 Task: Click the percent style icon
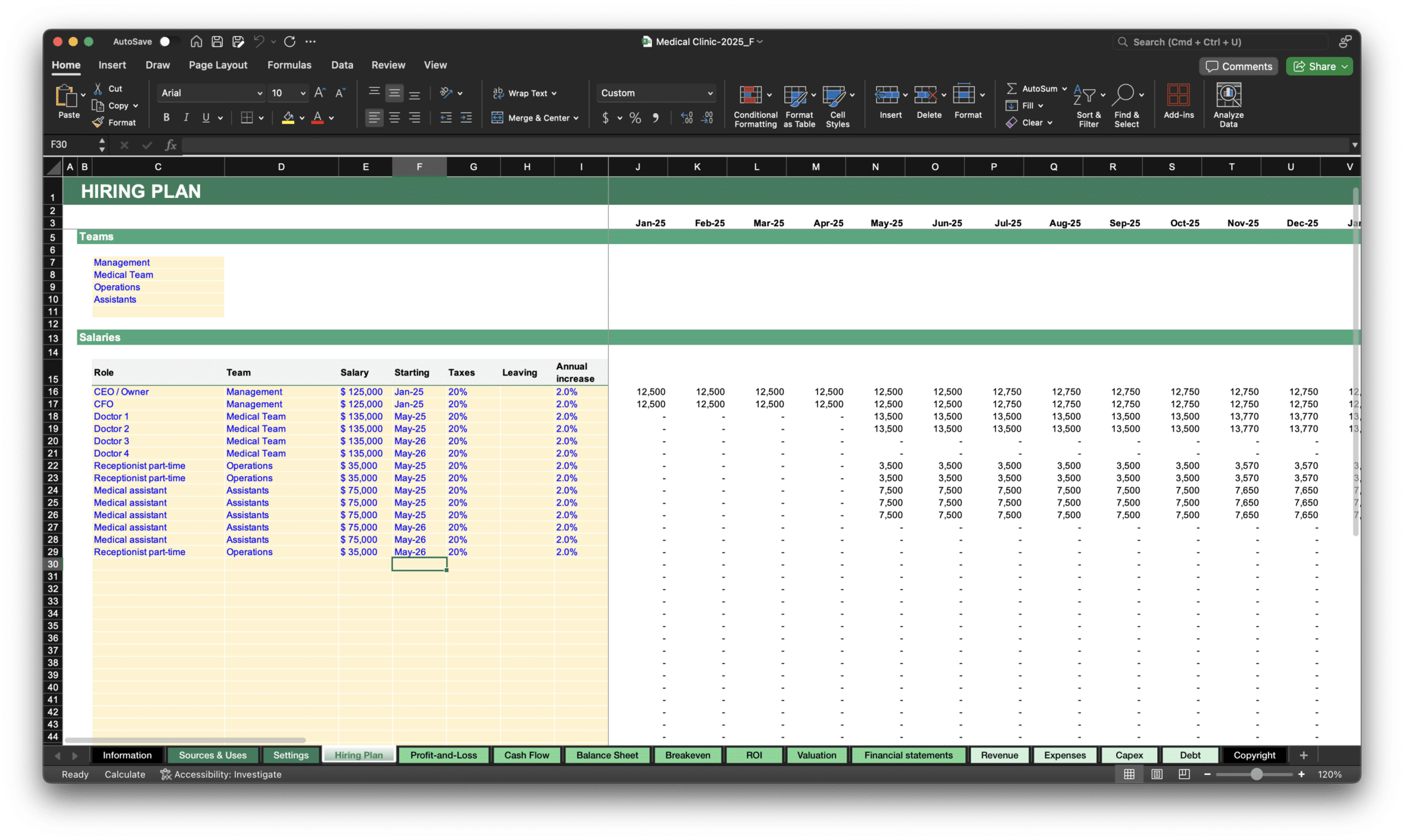636,118
